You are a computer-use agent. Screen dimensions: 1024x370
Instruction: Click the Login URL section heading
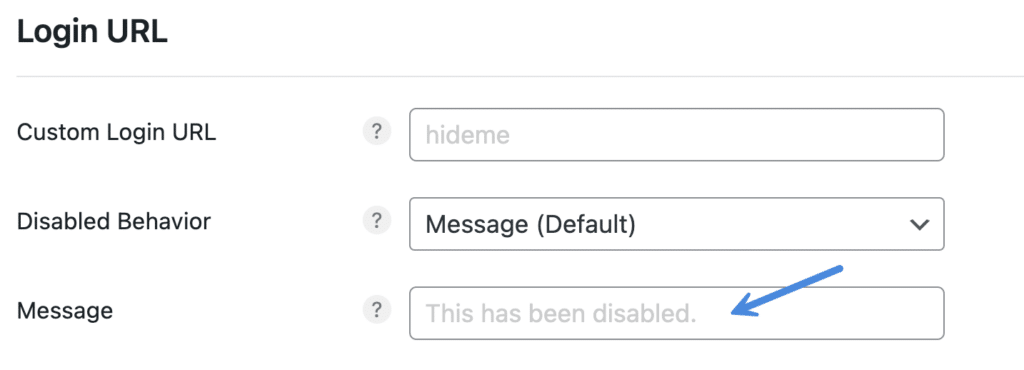92,33
